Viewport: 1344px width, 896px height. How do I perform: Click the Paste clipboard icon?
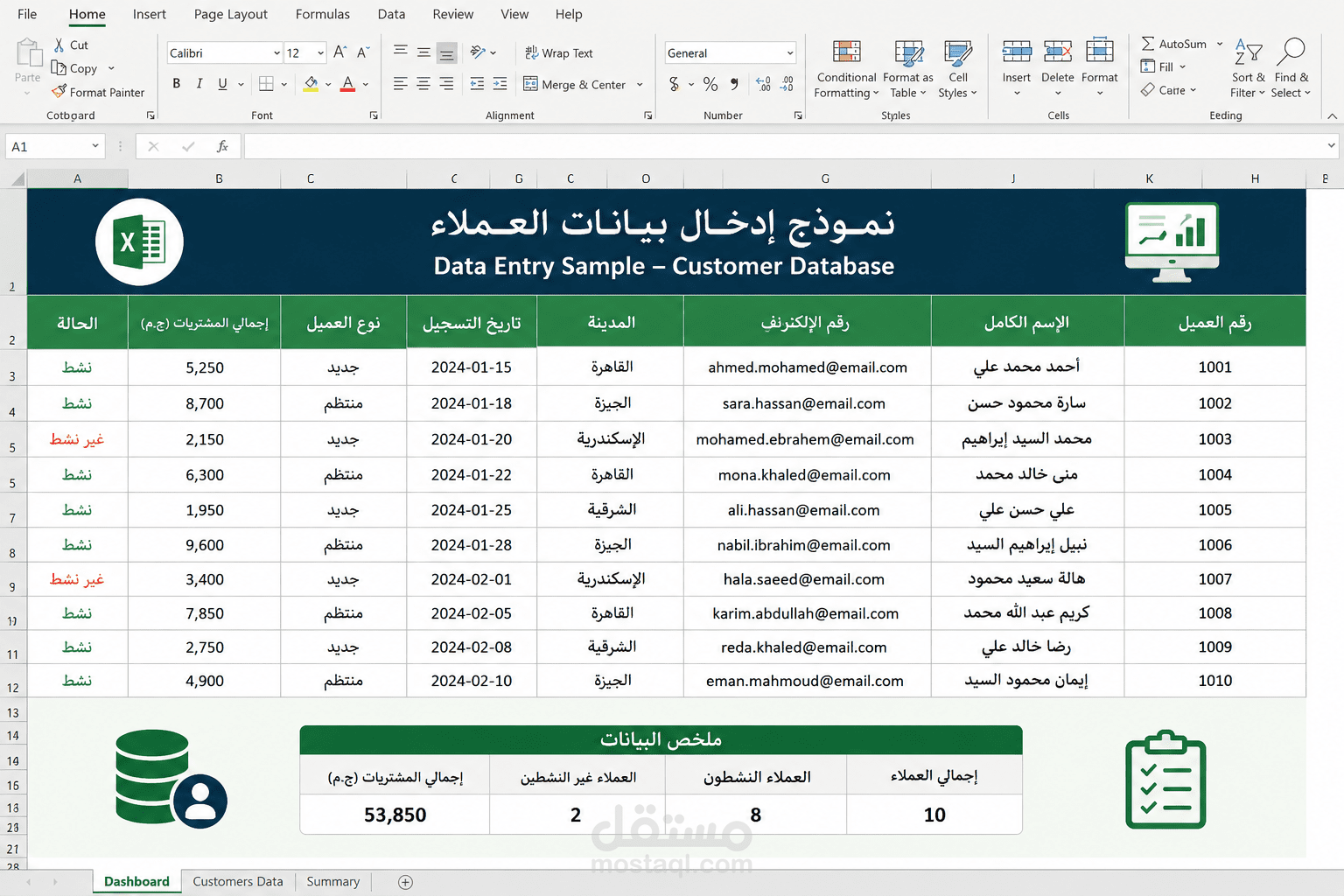click(x=28, y=52)
